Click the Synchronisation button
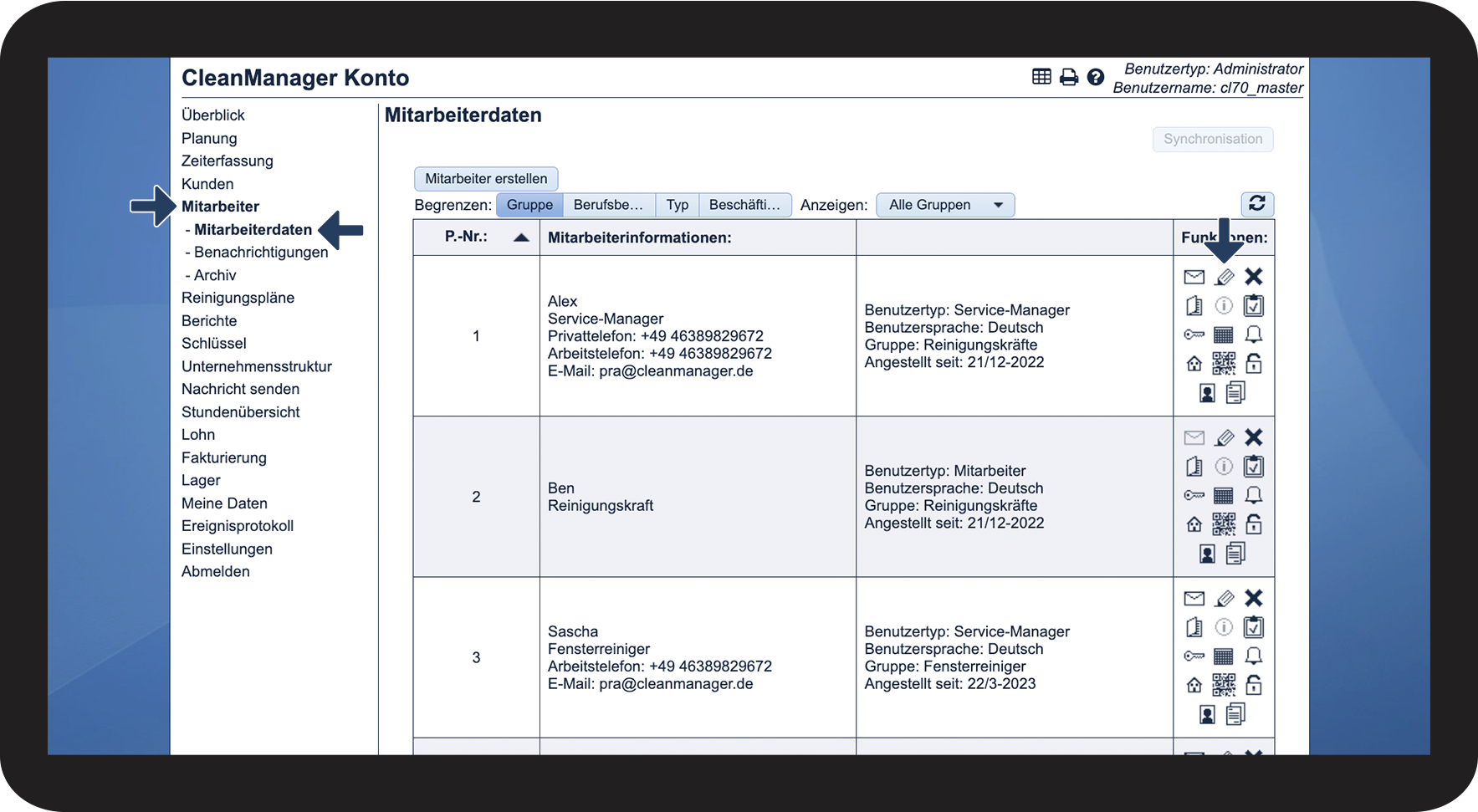This screenshot has height=812, width=1478. [x=1213, y=139]
